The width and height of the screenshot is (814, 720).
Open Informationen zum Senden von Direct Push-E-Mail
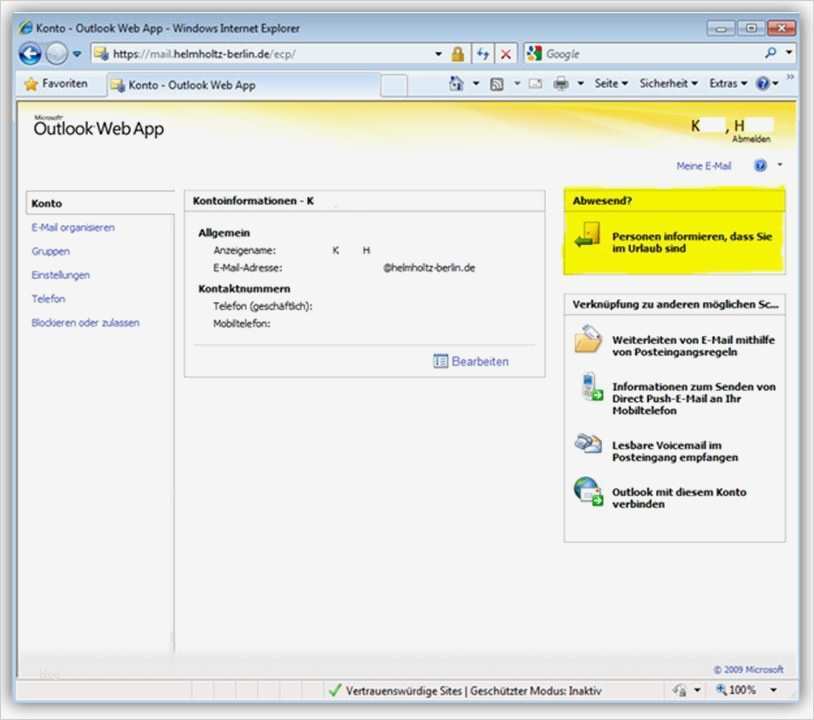coord(694,398)
